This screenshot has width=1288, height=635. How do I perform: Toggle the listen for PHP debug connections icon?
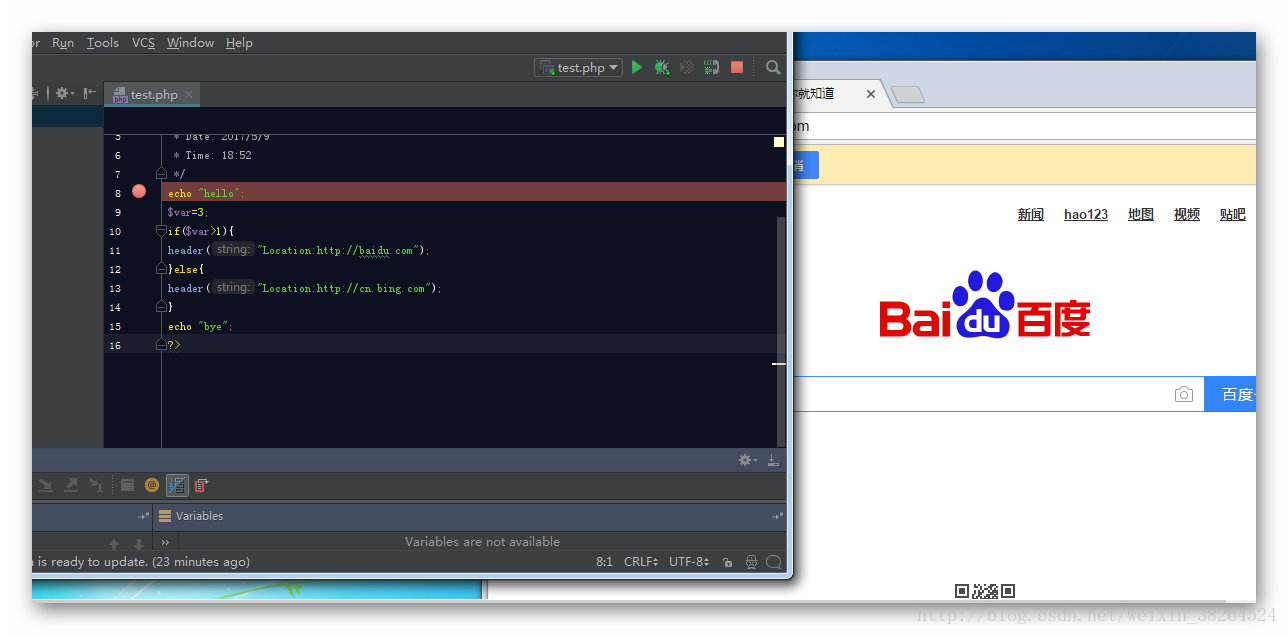point(711,67)
